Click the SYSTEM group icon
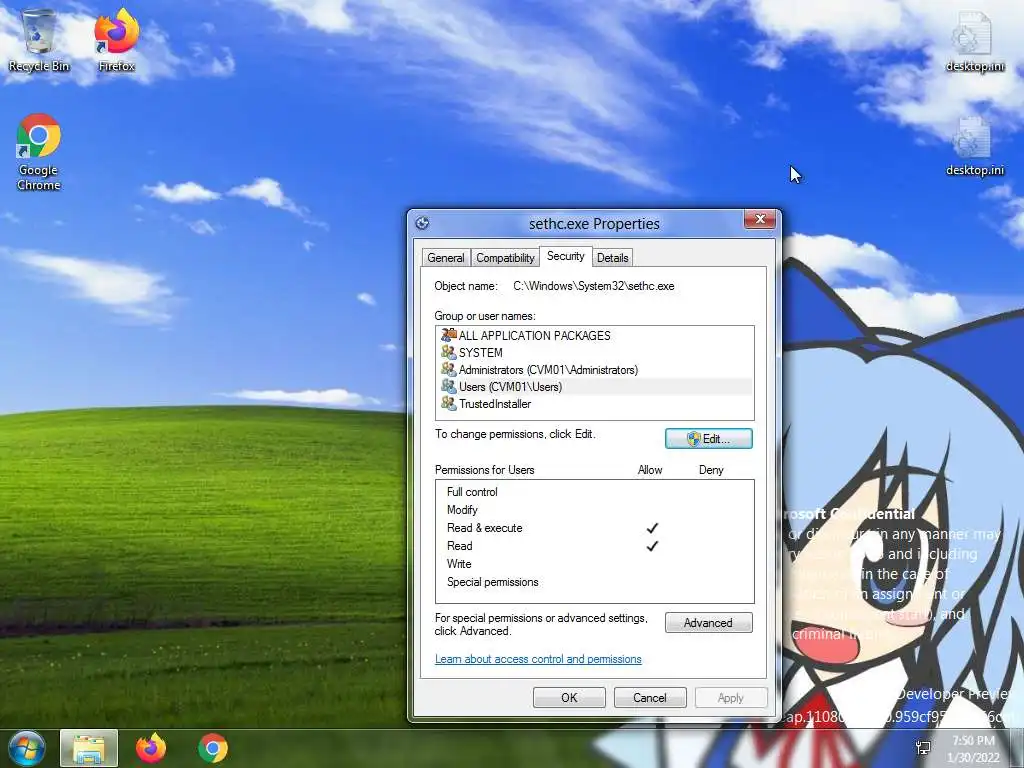Viewport: 1024px width, 768px height. (x=448, y=352)
